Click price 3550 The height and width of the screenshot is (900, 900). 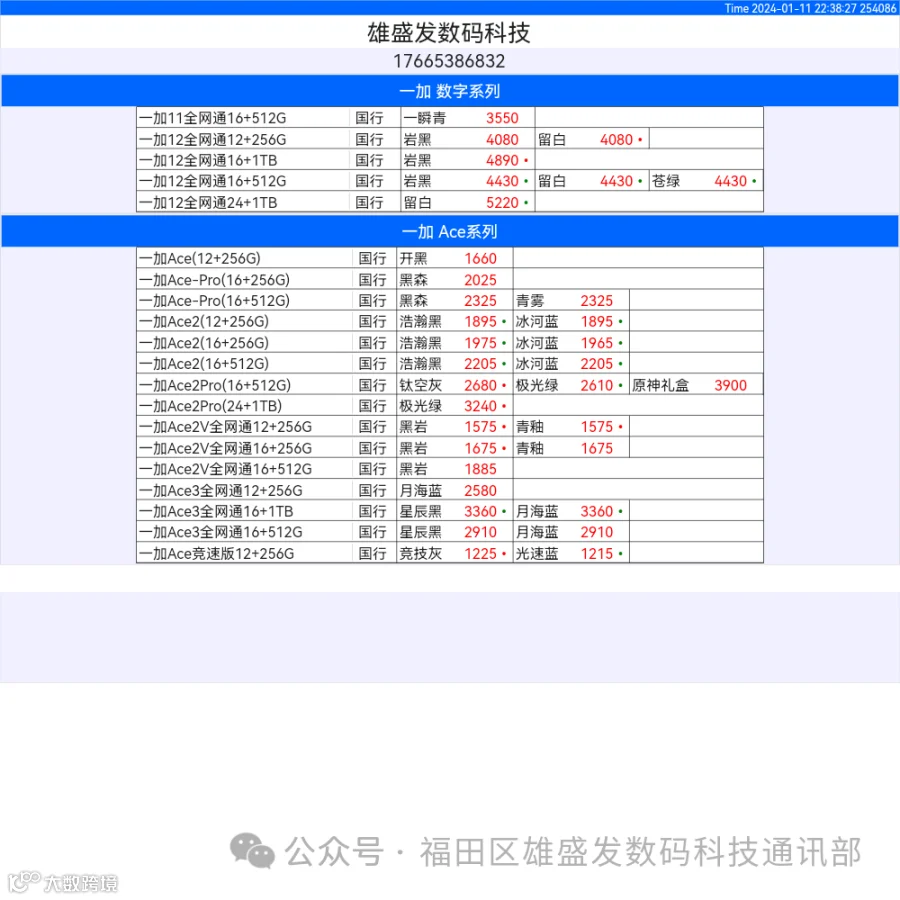click(x=502, y=118)
